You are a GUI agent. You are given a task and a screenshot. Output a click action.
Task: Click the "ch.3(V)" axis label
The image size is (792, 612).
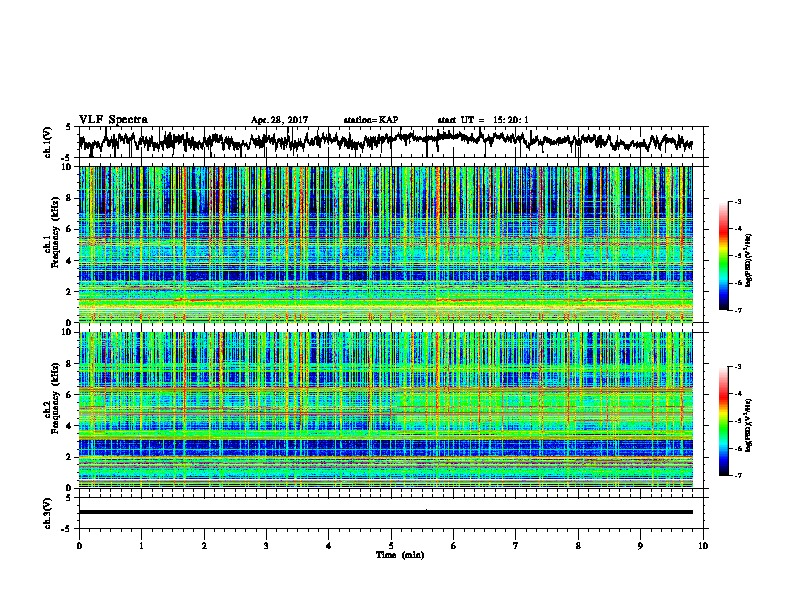48,513
